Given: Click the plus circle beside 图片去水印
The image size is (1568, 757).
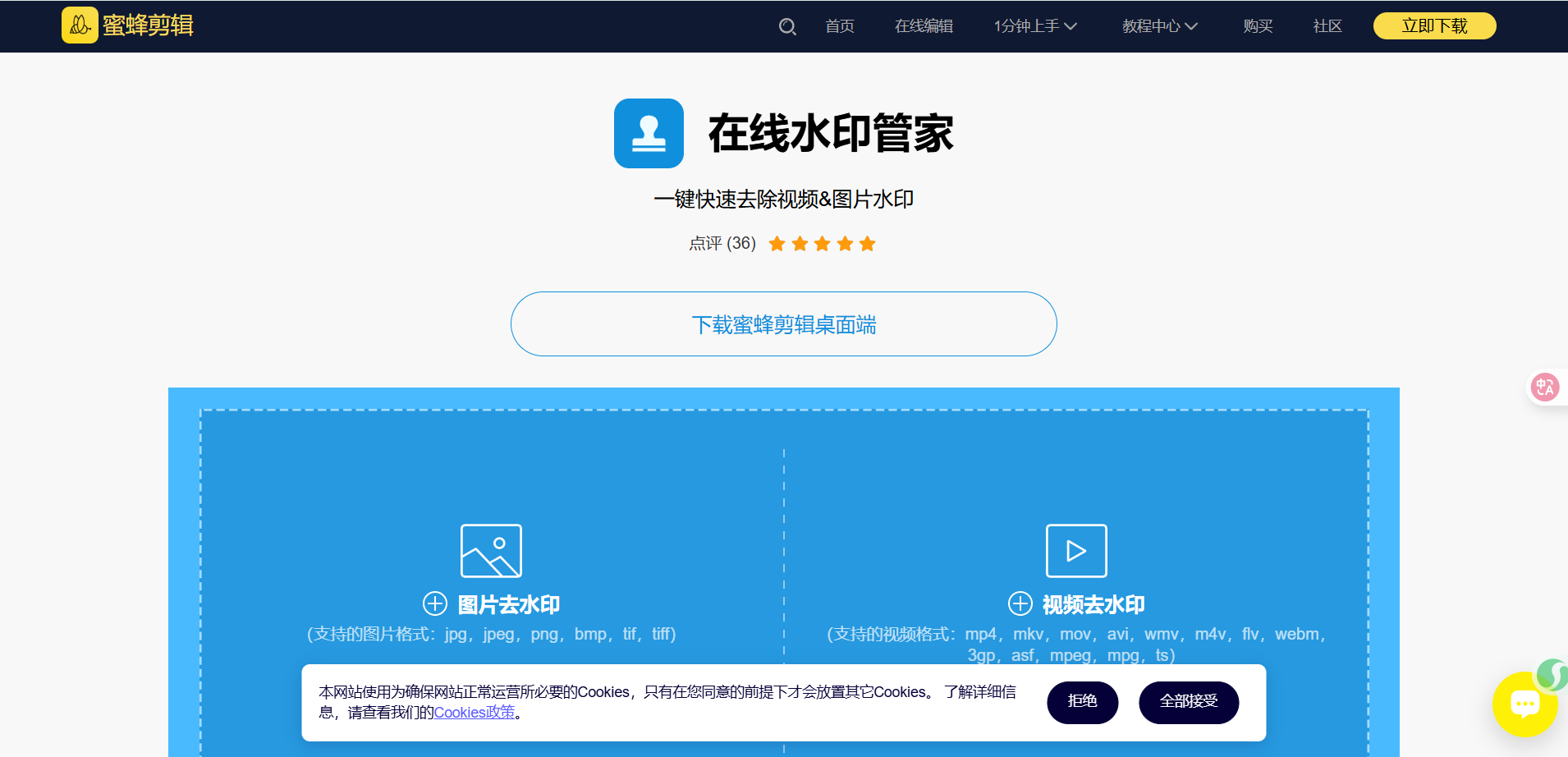Looking at the screenshot, I should 435,603.
